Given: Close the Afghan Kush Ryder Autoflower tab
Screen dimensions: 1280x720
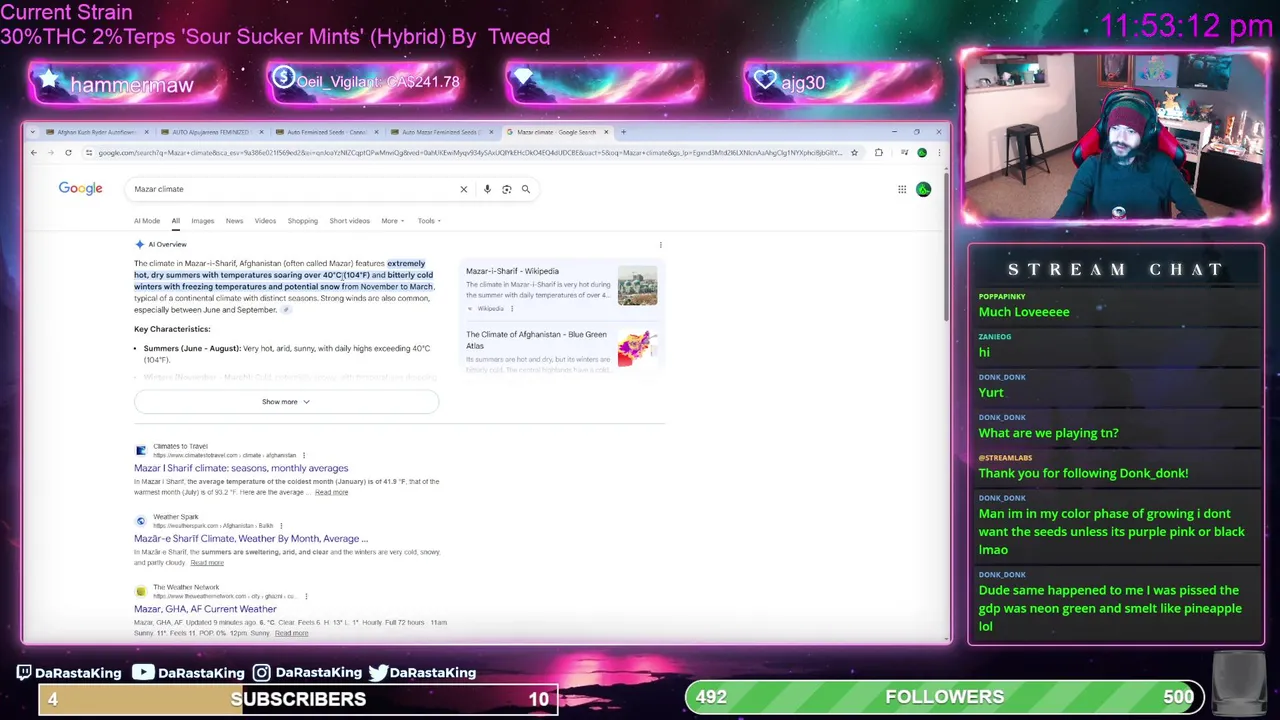Looking at the screenshot, I should coord(146,132).
